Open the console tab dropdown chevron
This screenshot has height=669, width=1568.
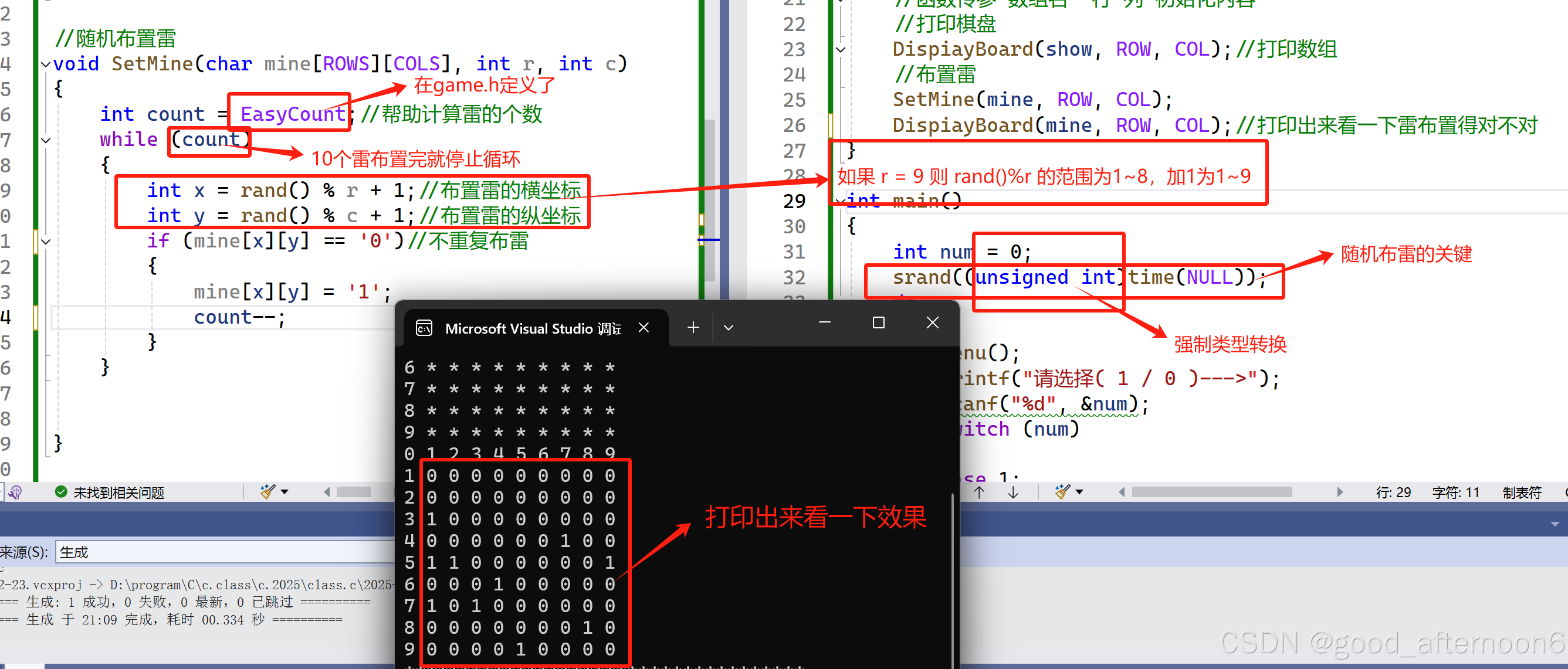click(728, 328)
